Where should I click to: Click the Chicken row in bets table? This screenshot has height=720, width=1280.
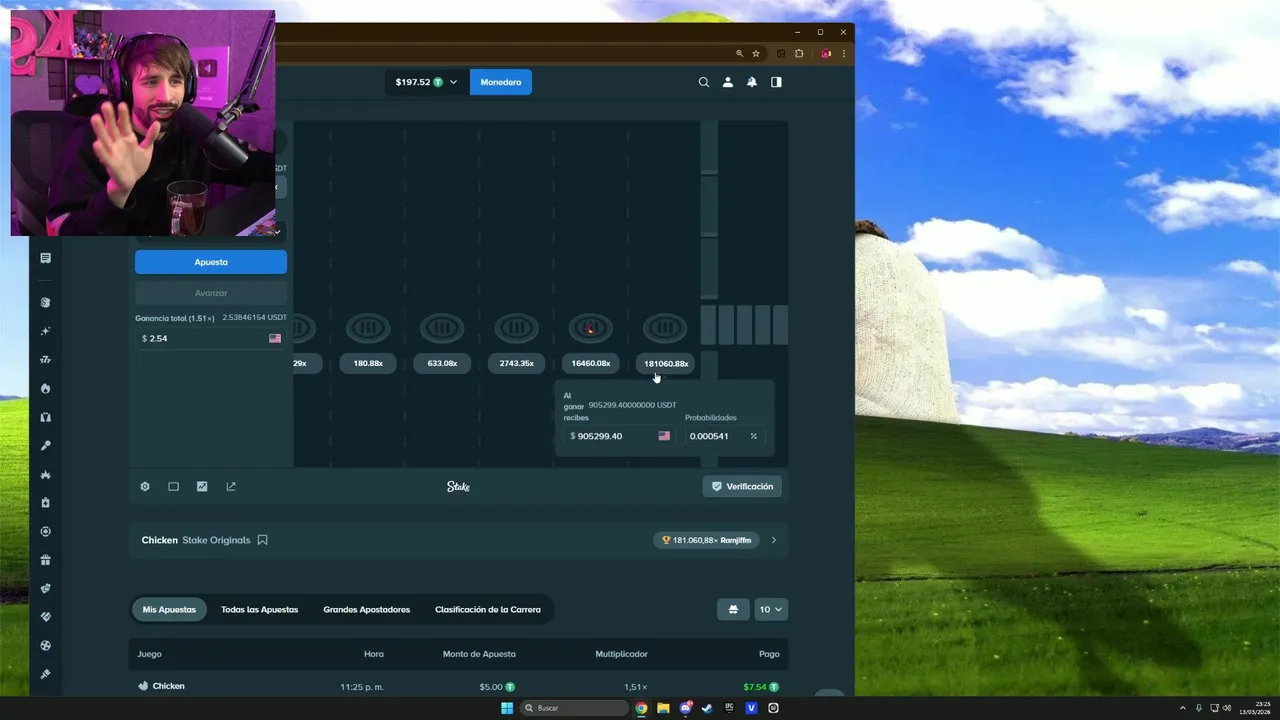click(458, 686)
